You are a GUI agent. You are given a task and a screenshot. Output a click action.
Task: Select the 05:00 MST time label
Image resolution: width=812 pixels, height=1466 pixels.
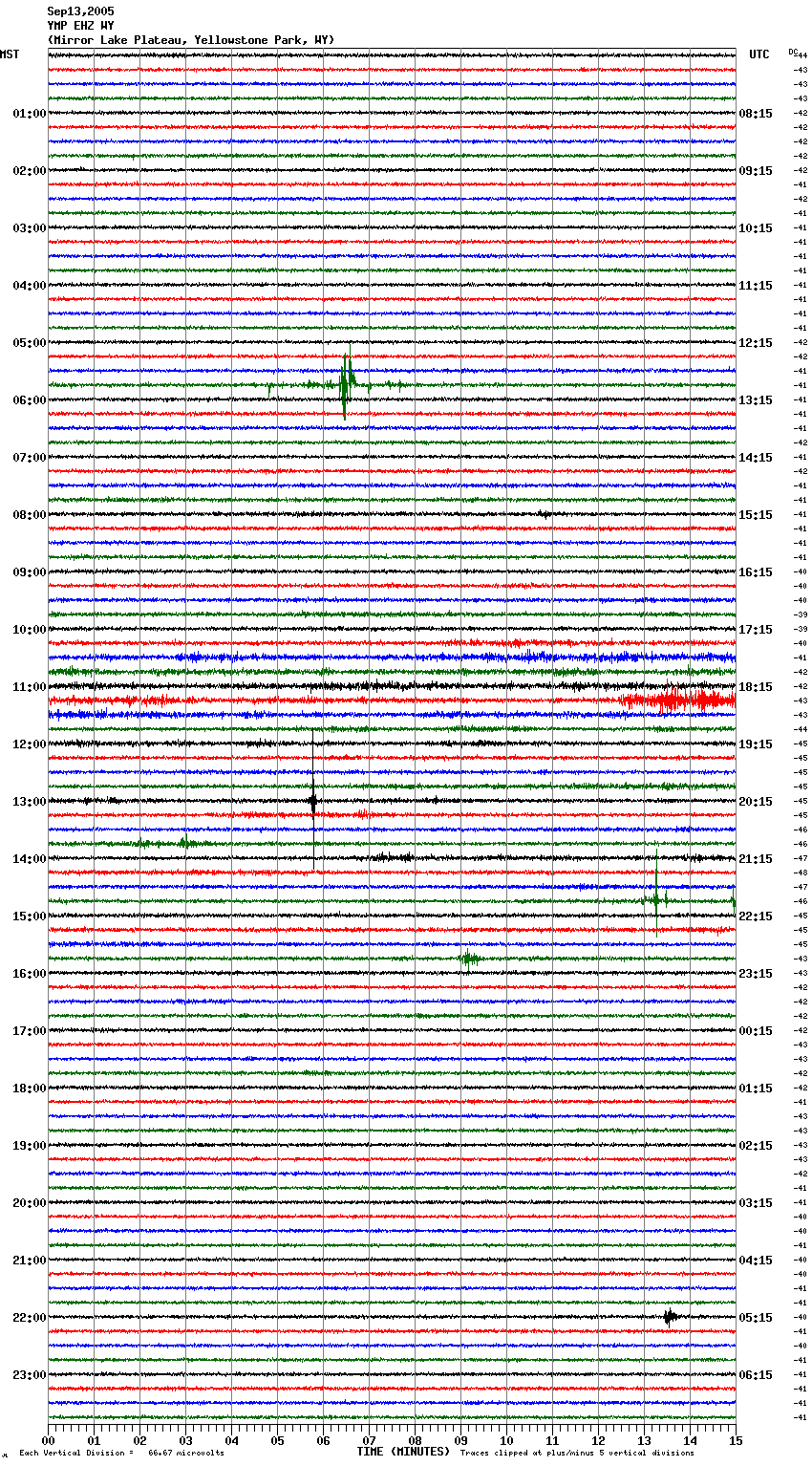[30, 343]
